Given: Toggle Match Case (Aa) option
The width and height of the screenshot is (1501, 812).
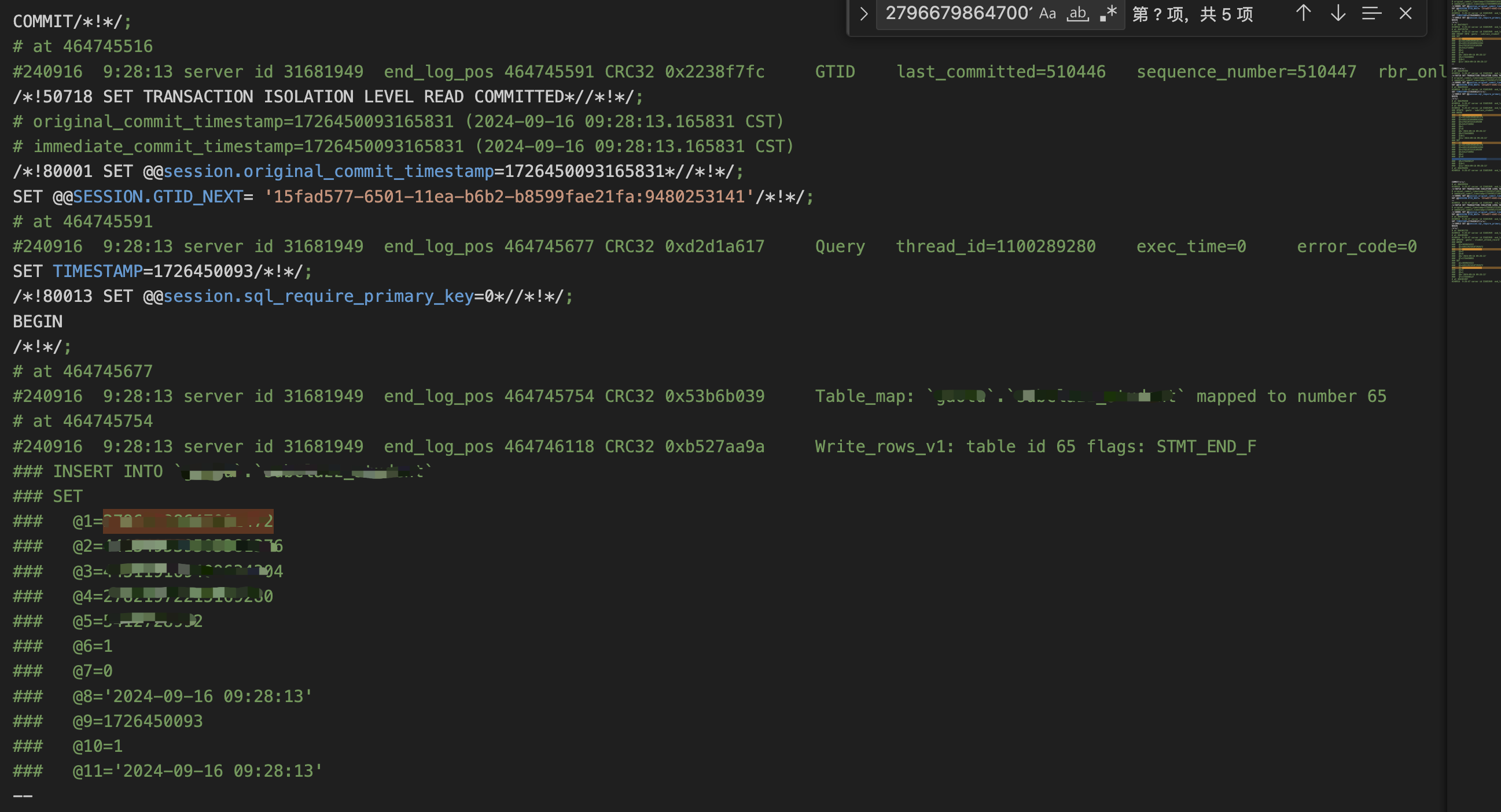Looking at the screenshot, I should [1047, 13].
